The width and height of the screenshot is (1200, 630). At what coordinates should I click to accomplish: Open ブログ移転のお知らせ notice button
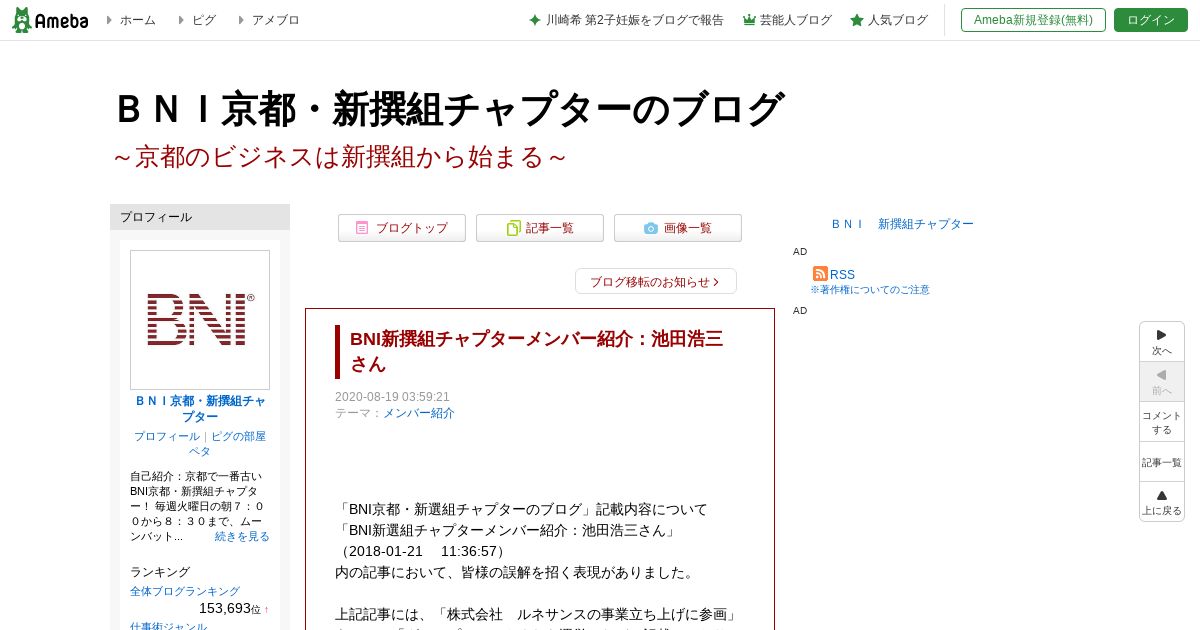pos(656,281)
